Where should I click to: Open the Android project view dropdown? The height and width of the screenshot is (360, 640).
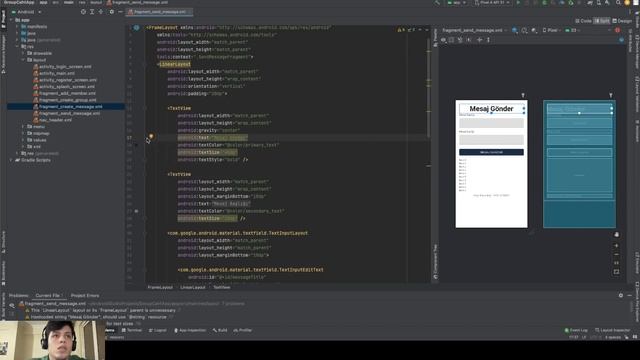pos(27,12)
